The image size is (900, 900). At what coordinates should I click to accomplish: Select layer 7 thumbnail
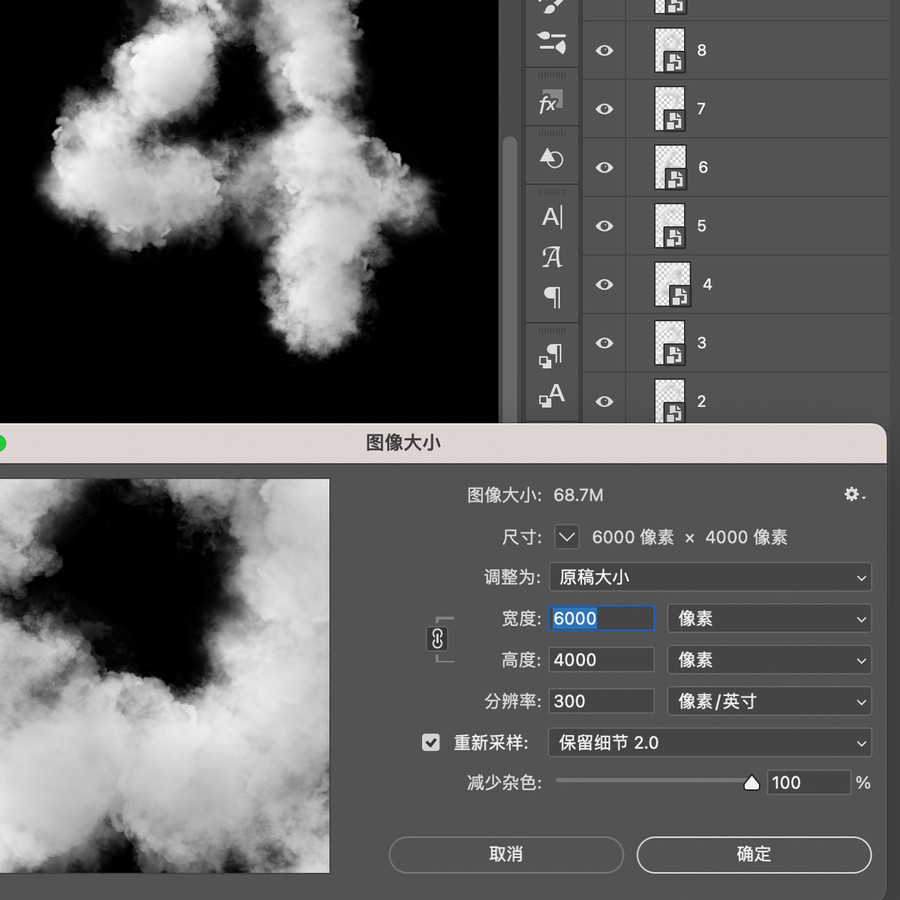(x=669, y=109)
